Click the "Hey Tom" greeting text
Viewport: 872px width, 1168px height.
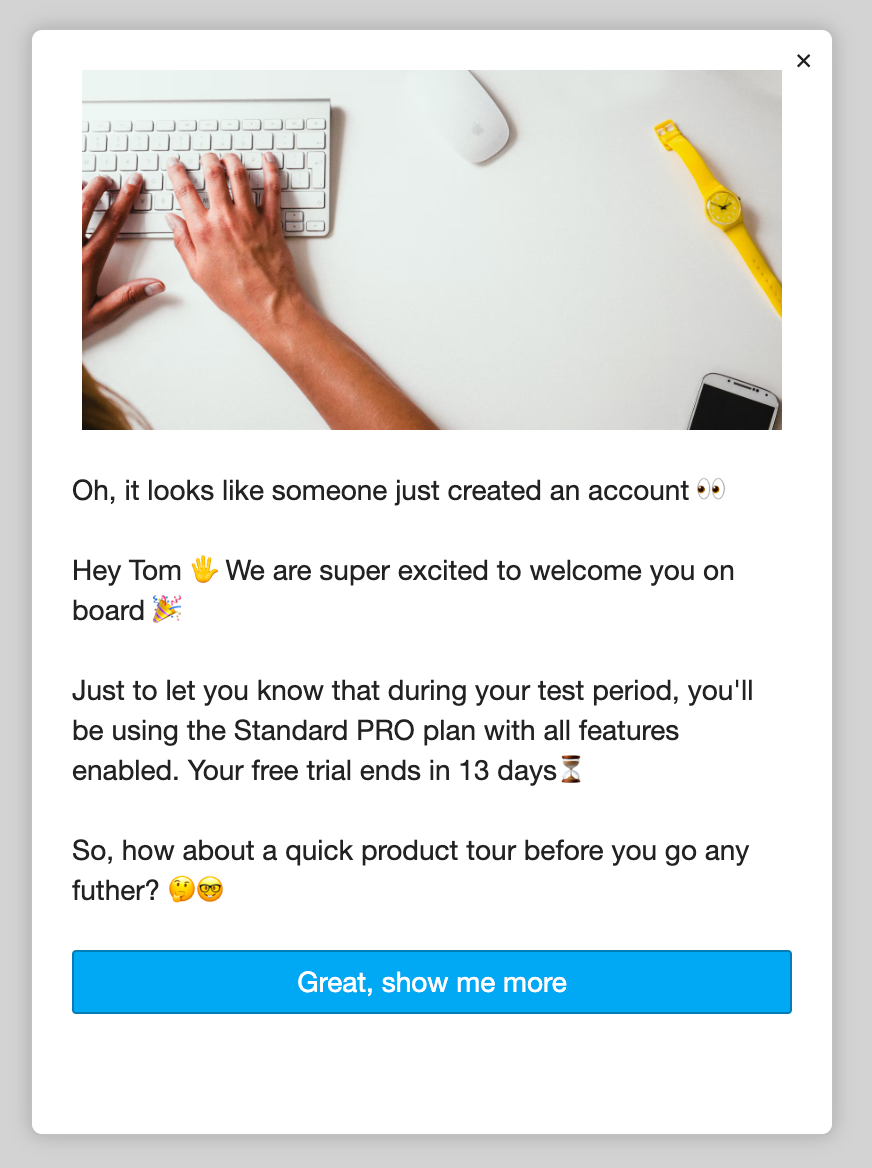tap(126, 571)
